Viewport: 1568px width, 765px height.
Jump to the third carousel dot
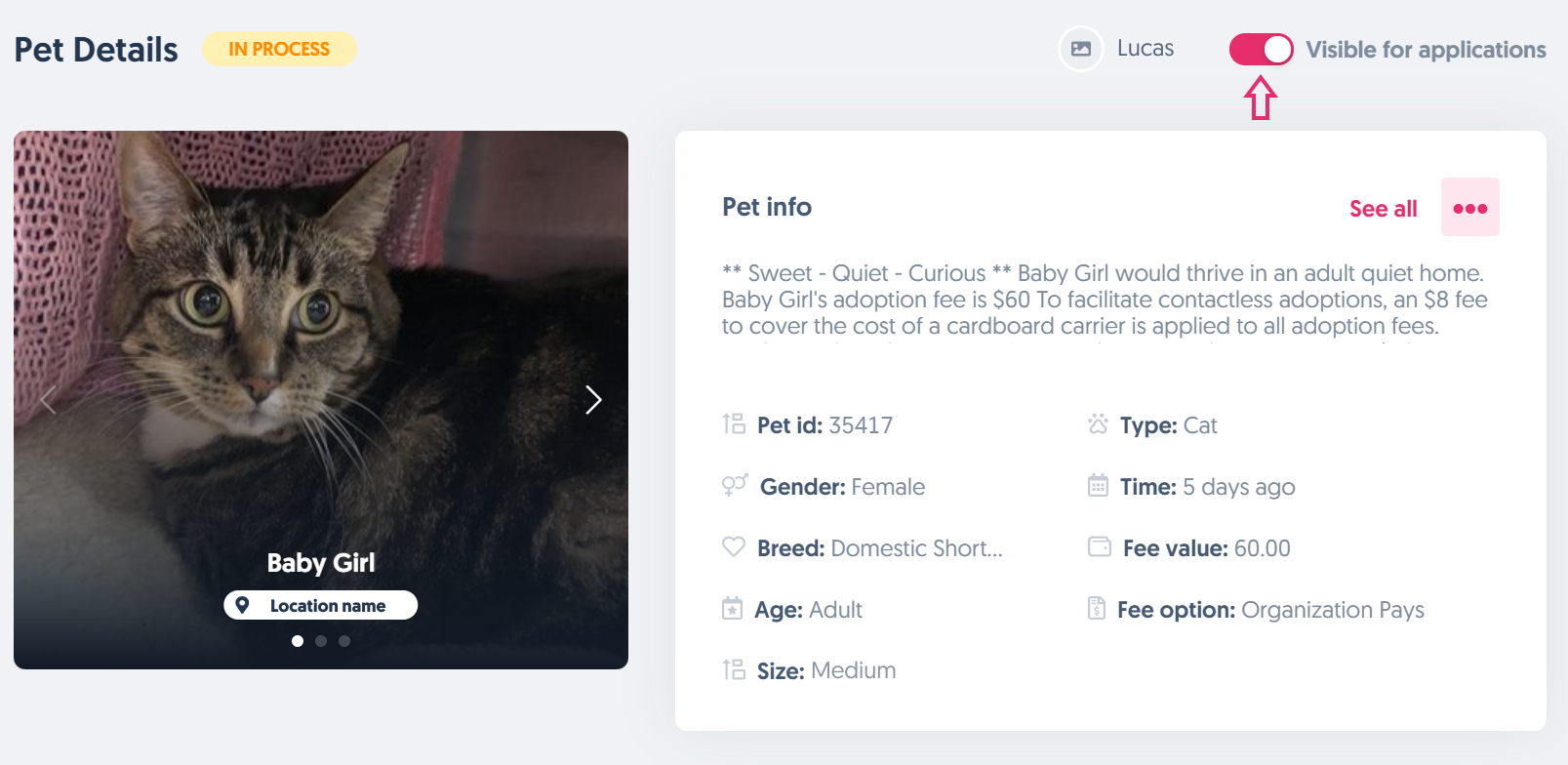pos(344,641)
